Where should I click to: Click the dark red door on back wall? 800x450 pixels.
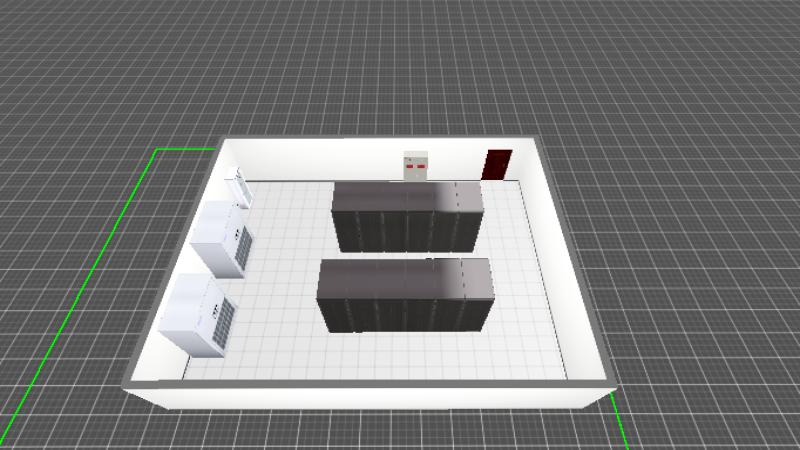496,164
